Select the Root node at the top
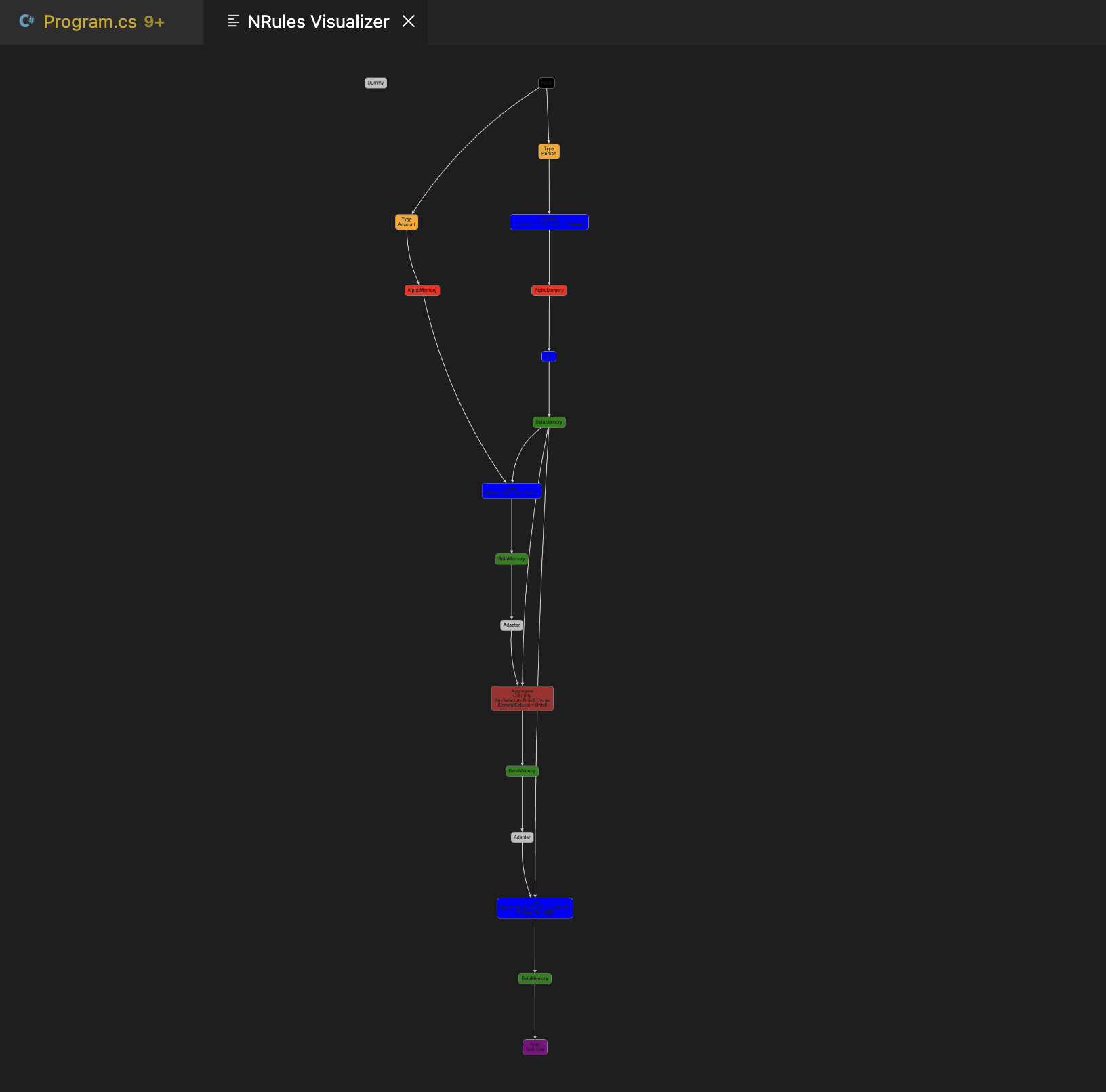1106x1092 pixels. (x=546, y=83)
